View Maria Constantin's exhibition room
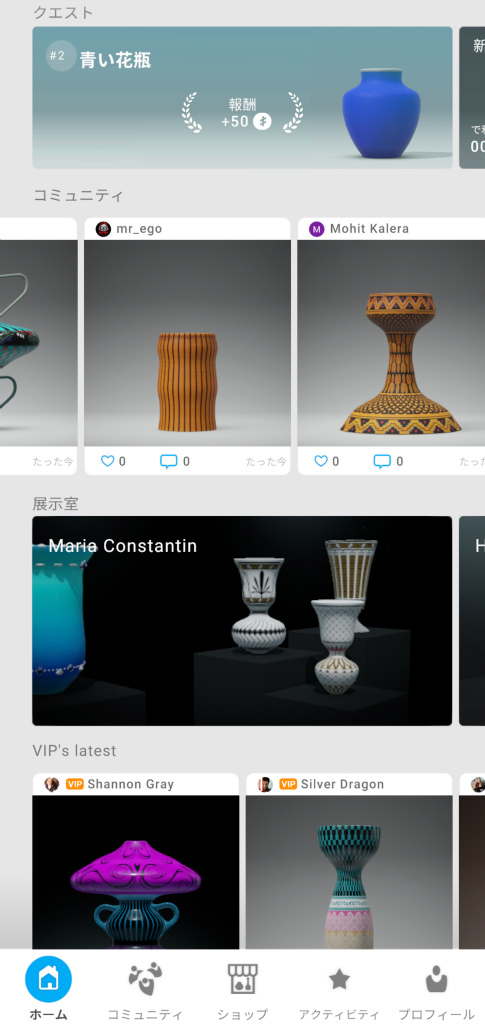 click(x=242, y=620)
